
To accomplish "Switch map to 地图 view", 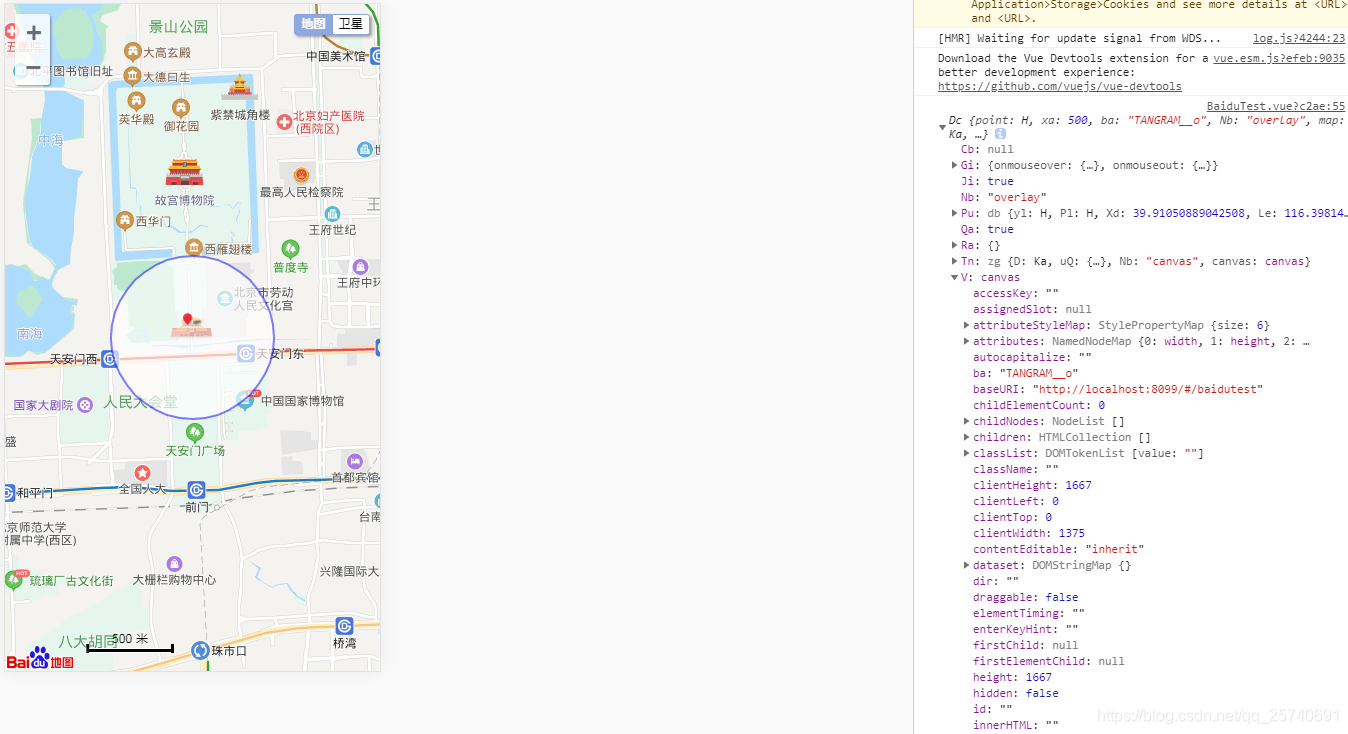I will 313,24.
